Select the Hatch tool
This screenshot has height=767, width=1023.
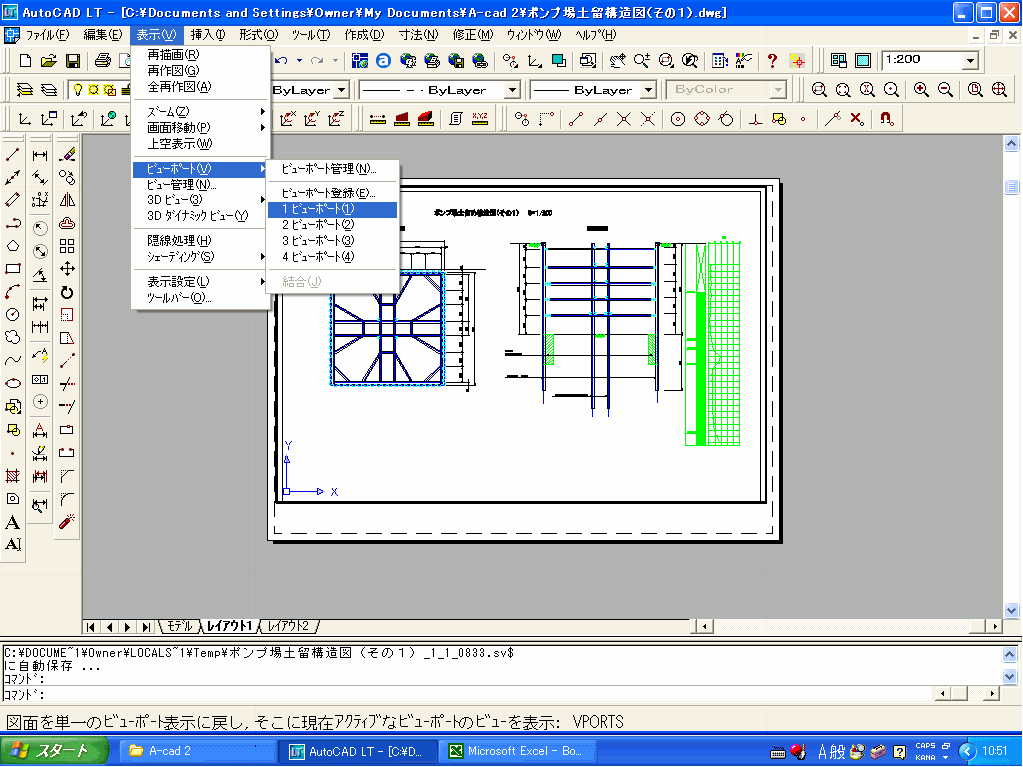[x=12, y=475]
